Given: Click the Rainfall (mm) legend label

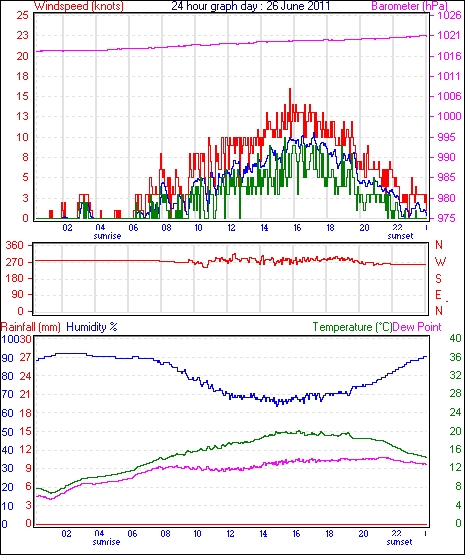Looking at the screenshot, I should click(31, 327).
